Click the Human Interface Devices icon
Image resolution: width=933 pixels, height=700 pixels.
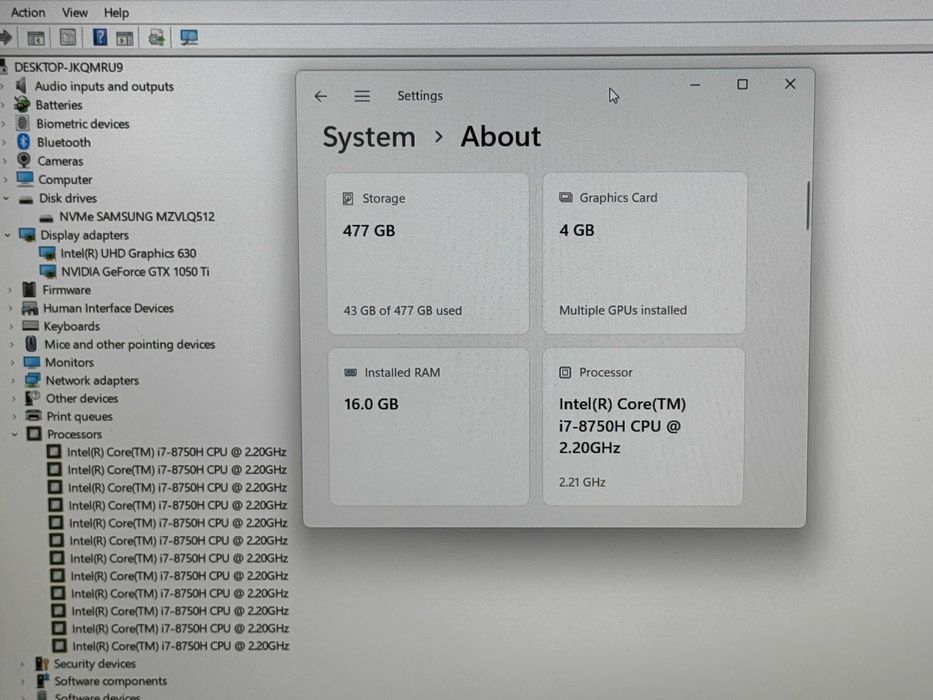click(x=30, y=308)
